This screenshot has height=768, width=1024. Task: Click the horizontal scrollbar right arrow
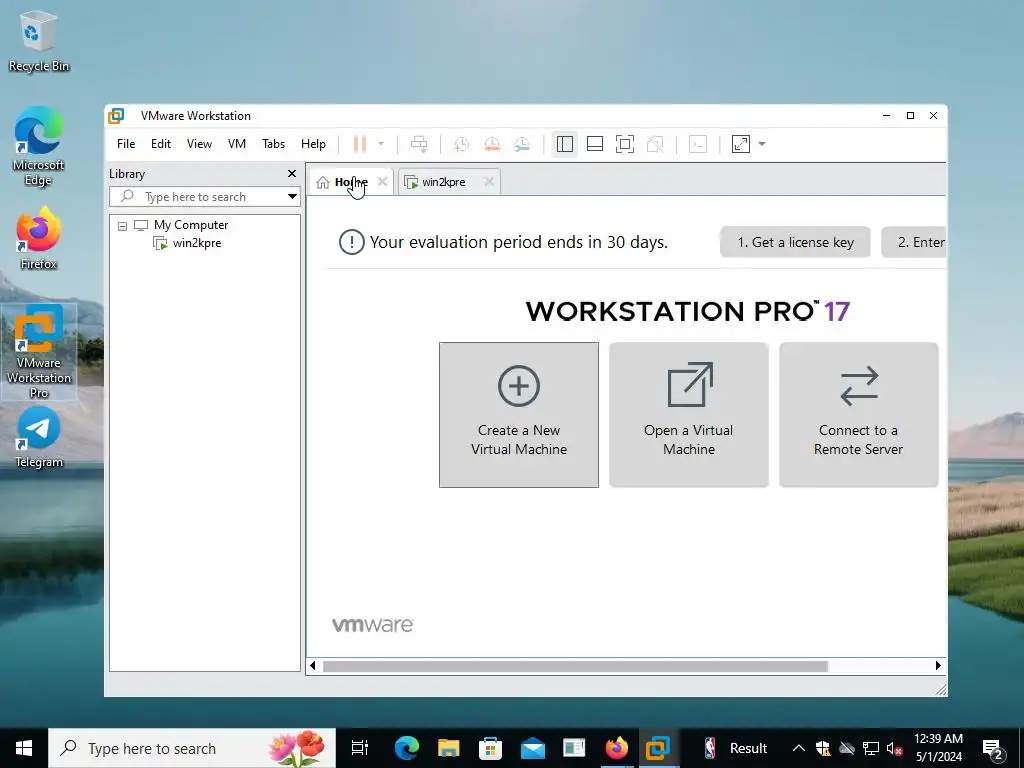click(938, 665)
